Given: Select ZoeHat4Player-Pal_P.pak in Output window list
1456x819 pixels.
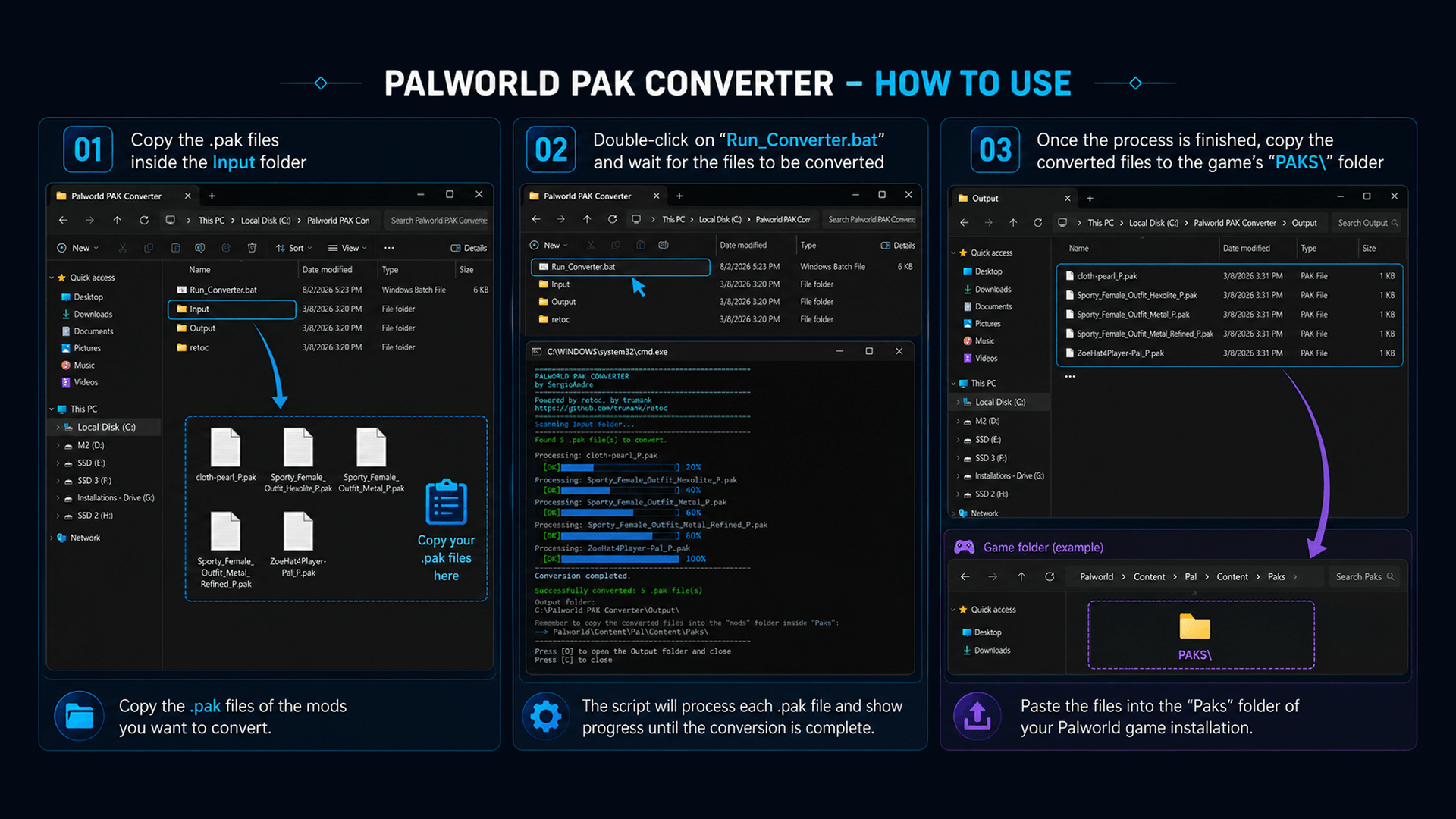Looking at the screenshot, I should (1229, 353).
